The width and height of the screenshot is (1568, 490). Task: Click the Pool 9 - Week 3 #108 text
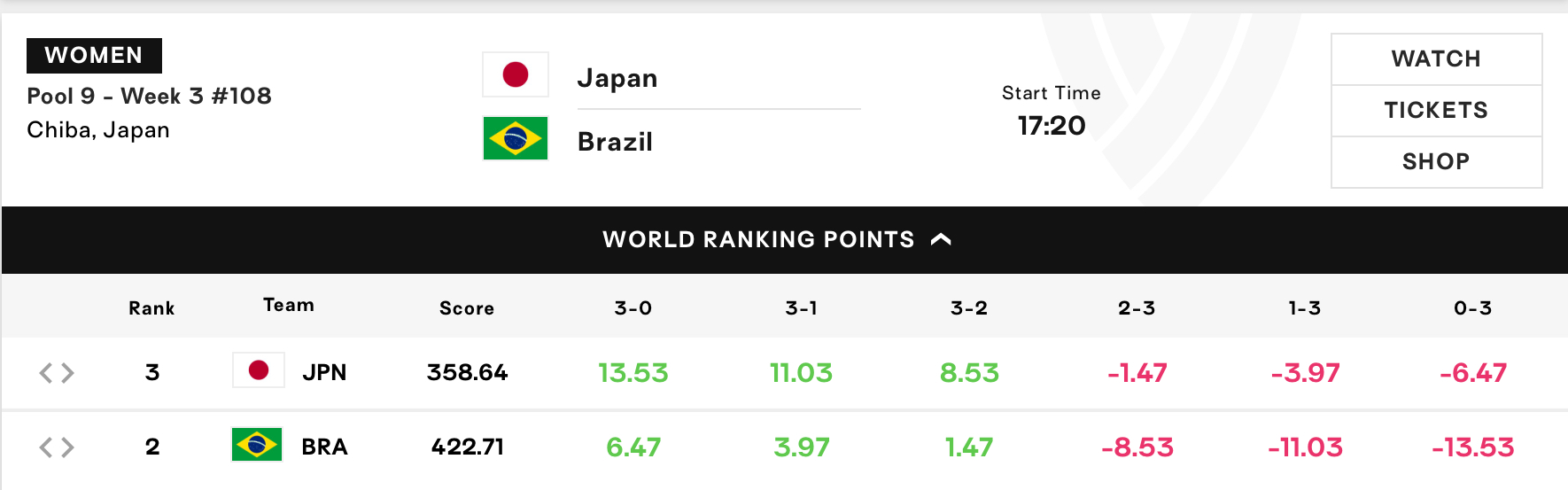pyautogui.click(x=149, y=96)
